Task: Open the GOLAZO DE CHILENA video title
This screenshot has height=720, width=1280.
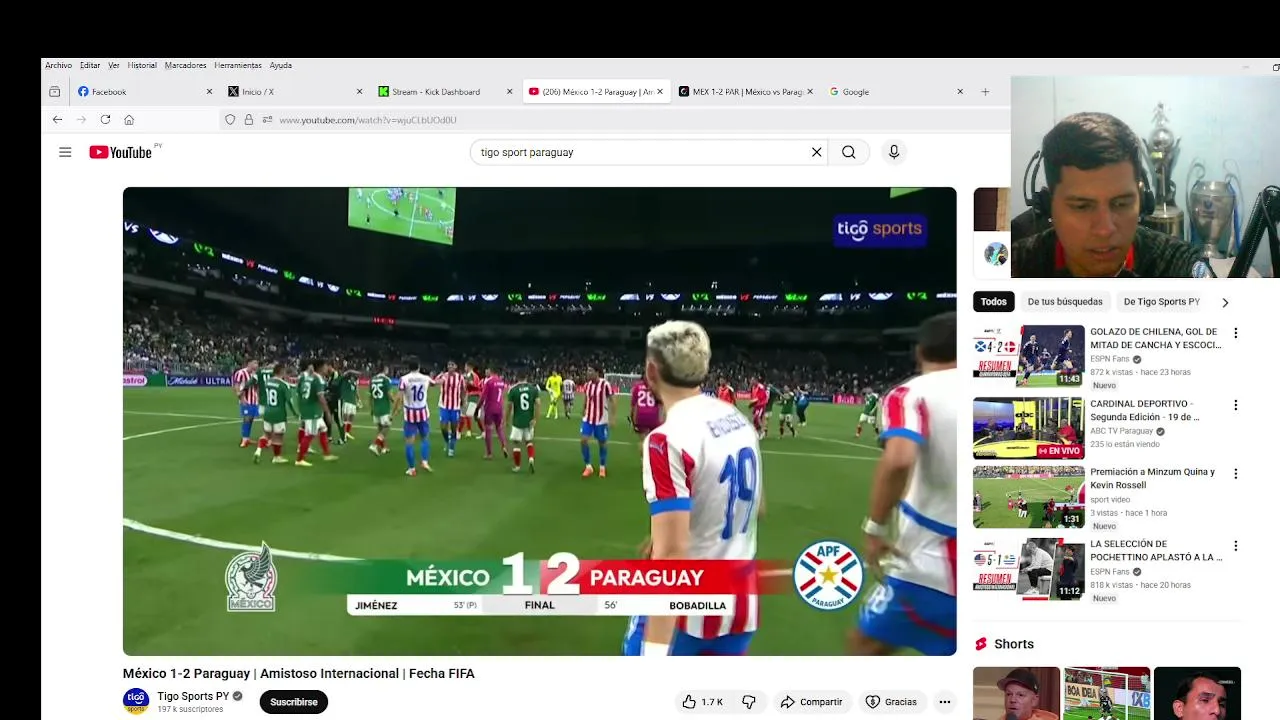Action: 1156,338
